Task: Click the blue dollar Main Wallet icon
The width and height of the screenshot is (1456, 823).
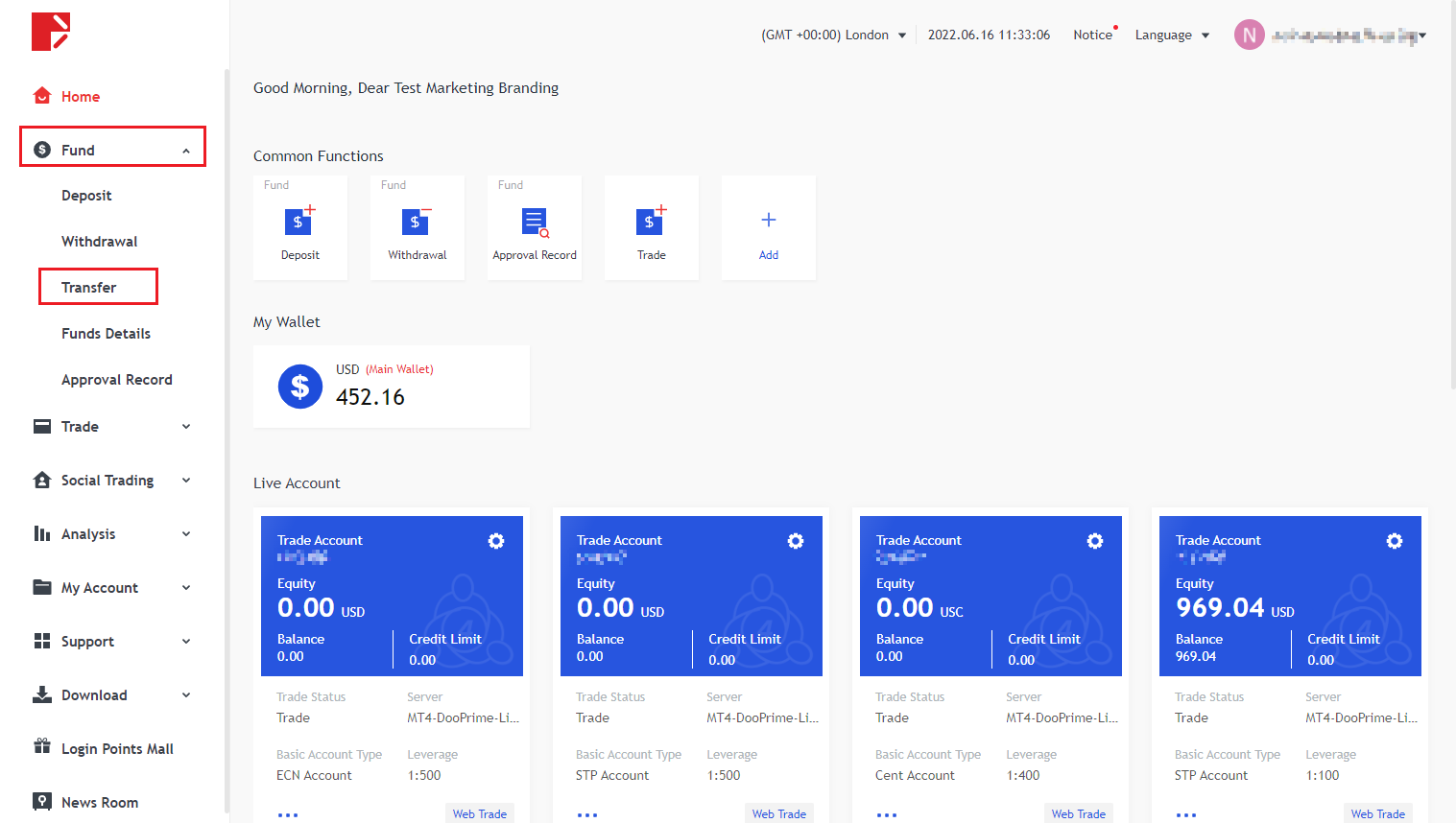Action: tap(300, 387)
